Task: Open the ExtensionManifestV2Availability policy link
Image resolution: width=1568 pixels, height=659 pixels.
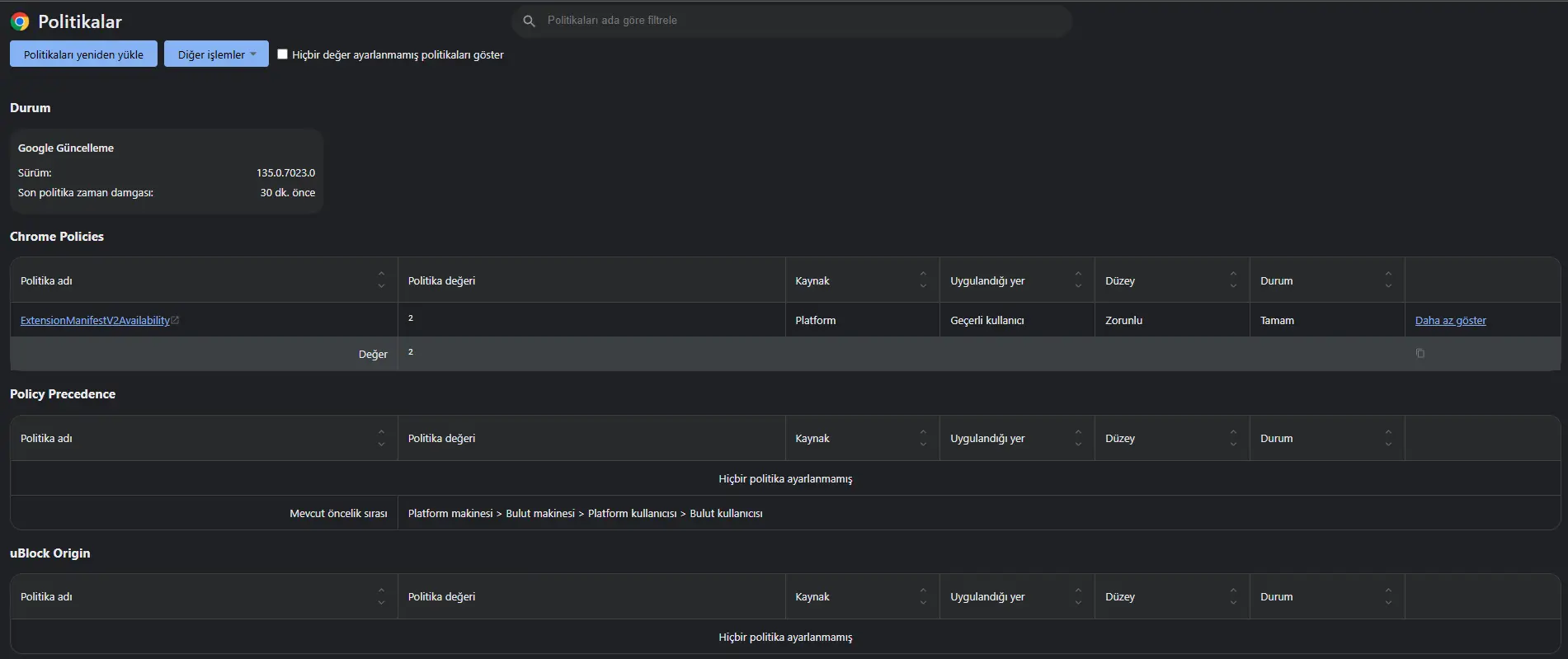Action: 95,321
